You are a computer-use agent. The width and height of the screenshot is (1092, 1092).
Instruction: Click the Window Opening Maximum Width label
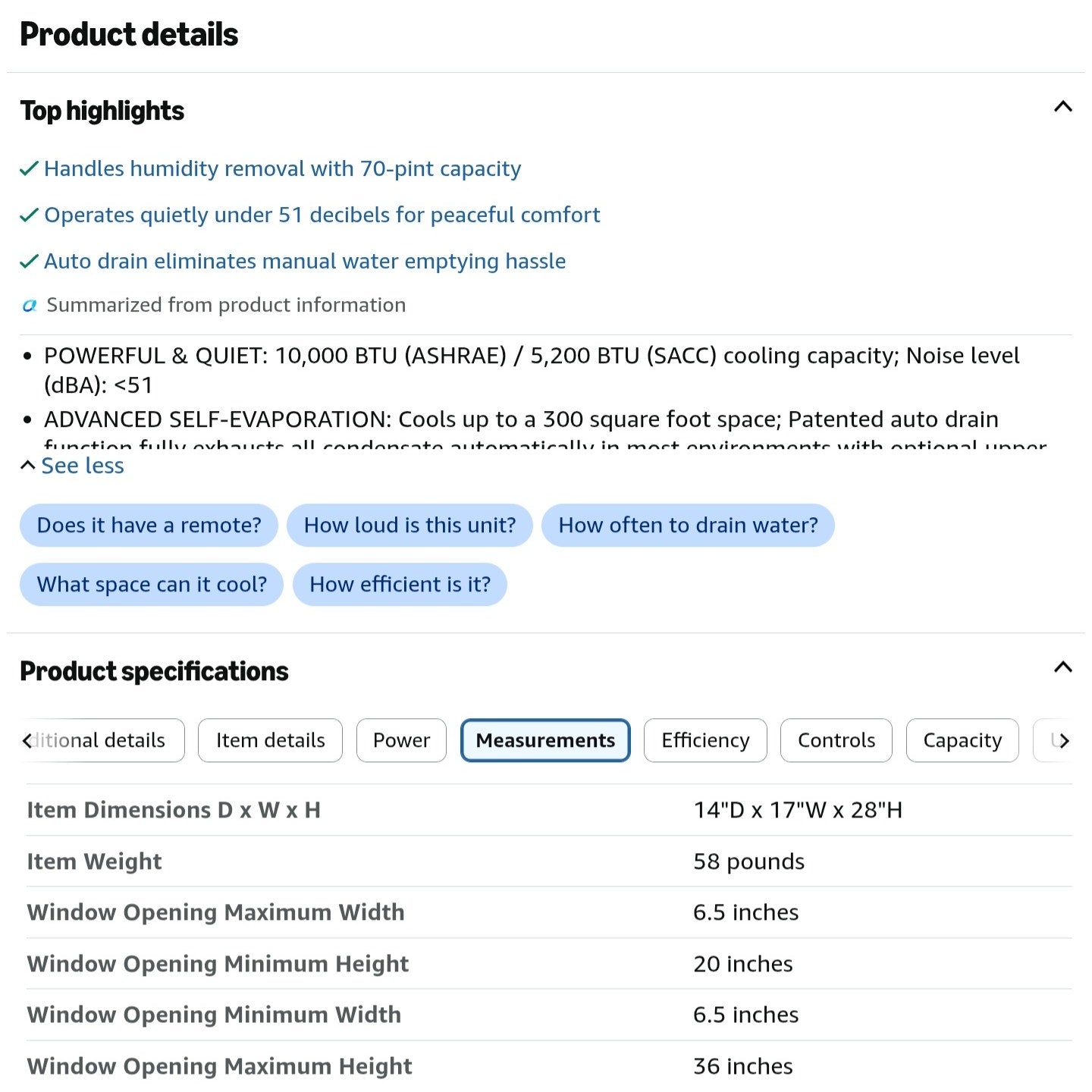(x=215, y=912)
